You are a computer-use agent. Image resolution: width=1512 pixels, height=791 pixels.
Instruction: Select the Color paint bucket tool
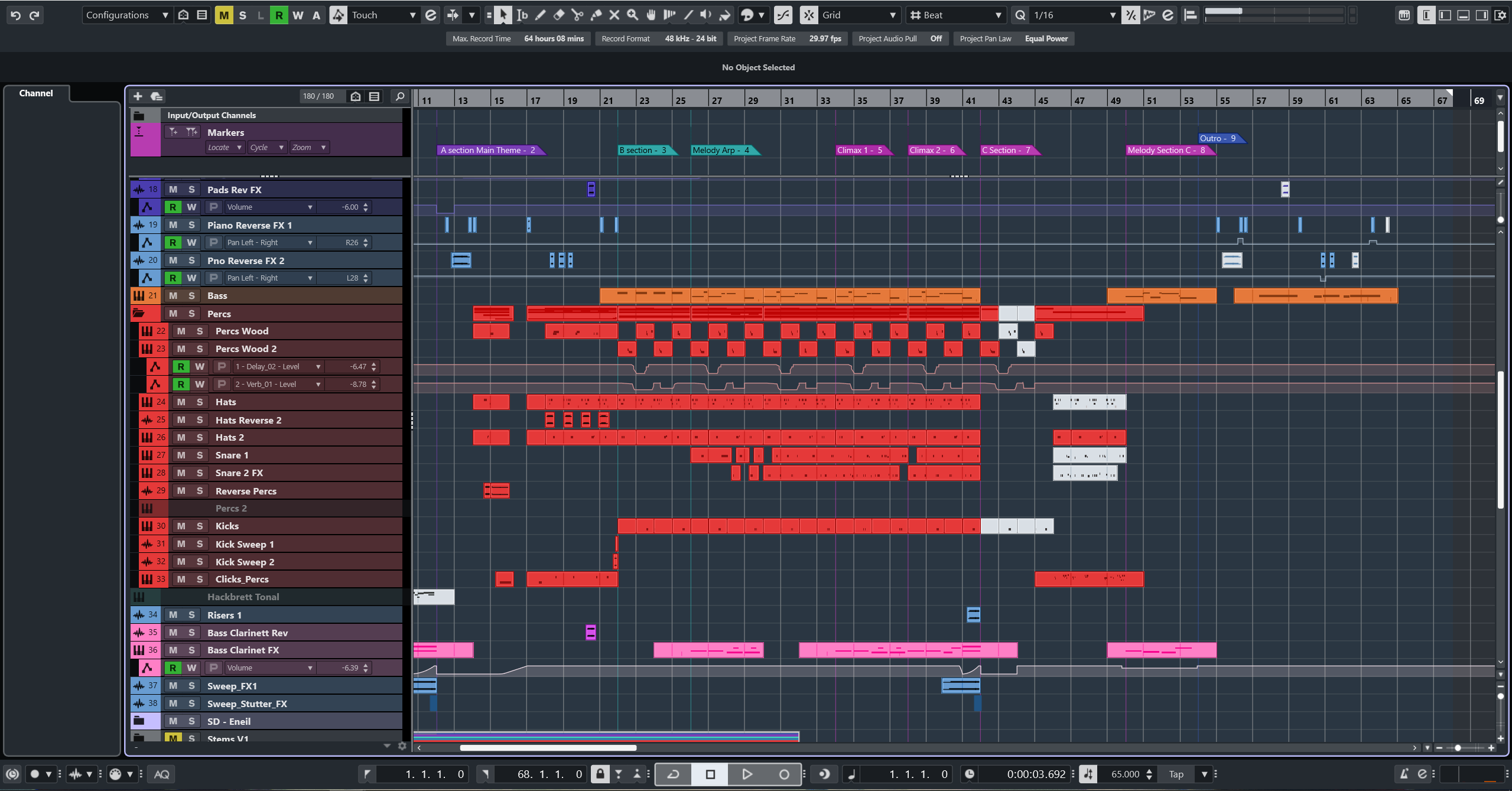(725, 15)
